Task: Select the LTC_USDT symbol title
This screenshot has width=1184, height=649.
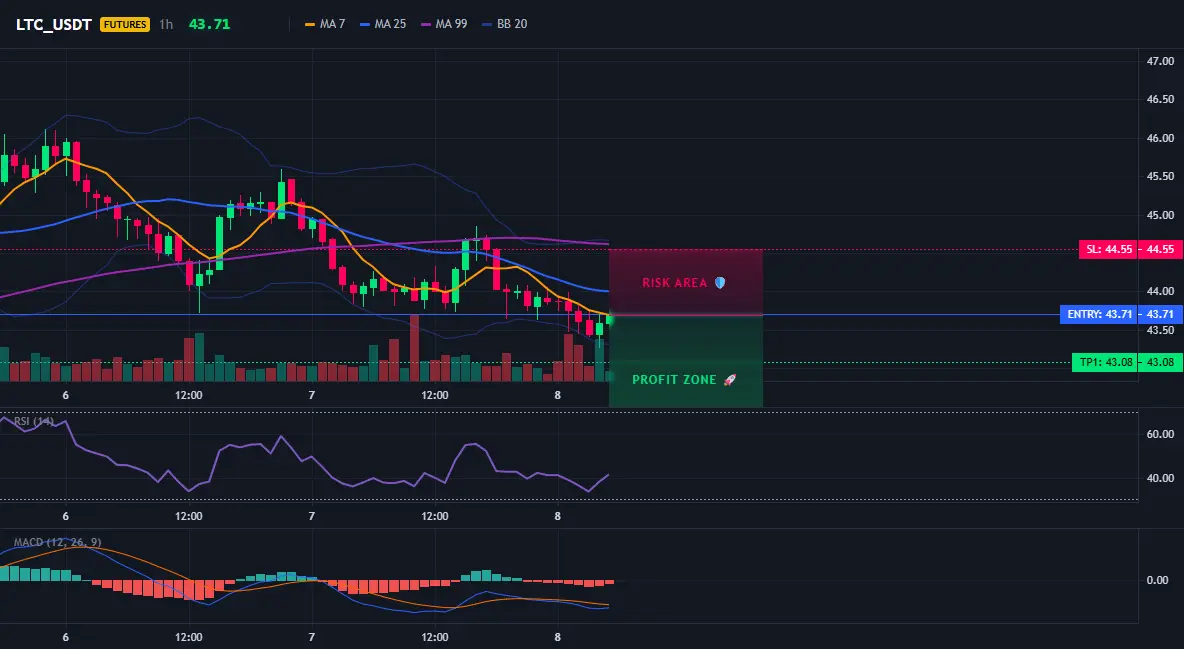Action: click(x=54, y=24)
